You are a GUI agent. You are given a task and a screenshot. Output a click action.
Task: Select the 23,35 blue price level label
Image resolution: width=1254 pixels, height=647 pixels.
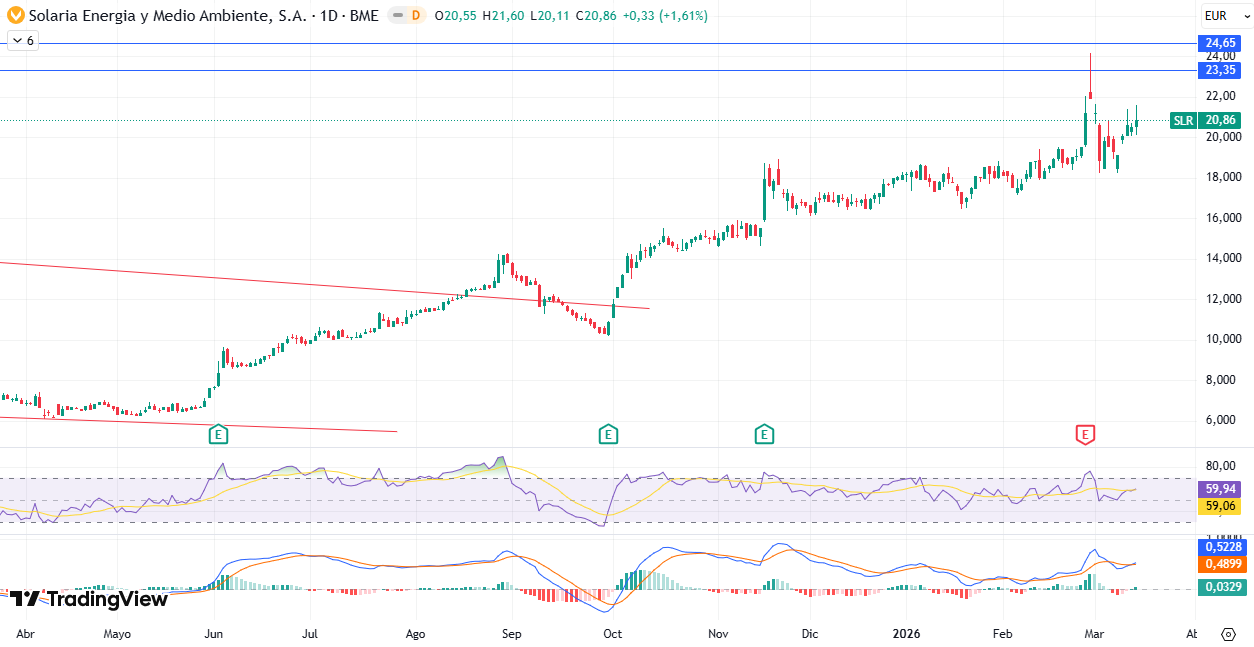click(x=1221, y=70)
